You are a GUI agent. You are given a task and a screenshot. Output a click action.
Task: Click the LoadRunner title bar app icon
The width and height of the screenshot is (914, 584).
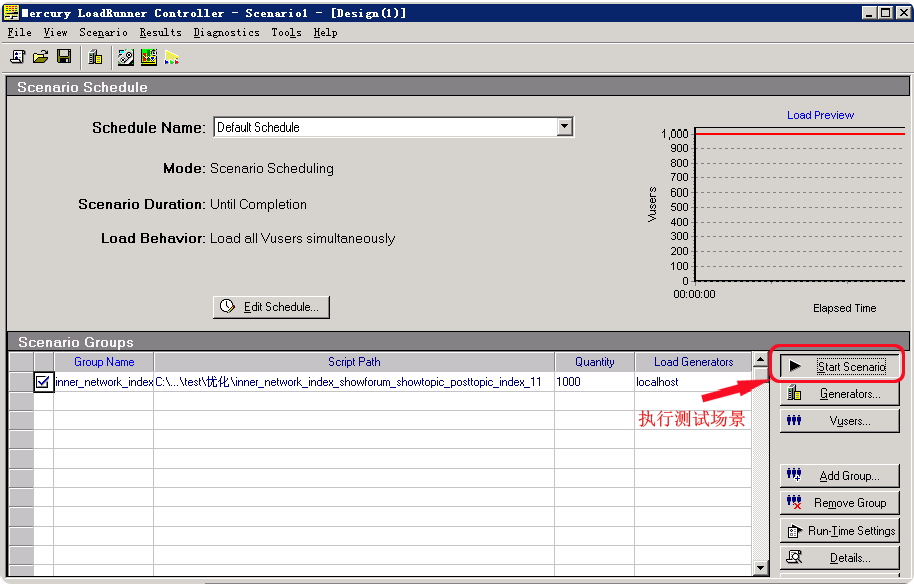[11, 12]
